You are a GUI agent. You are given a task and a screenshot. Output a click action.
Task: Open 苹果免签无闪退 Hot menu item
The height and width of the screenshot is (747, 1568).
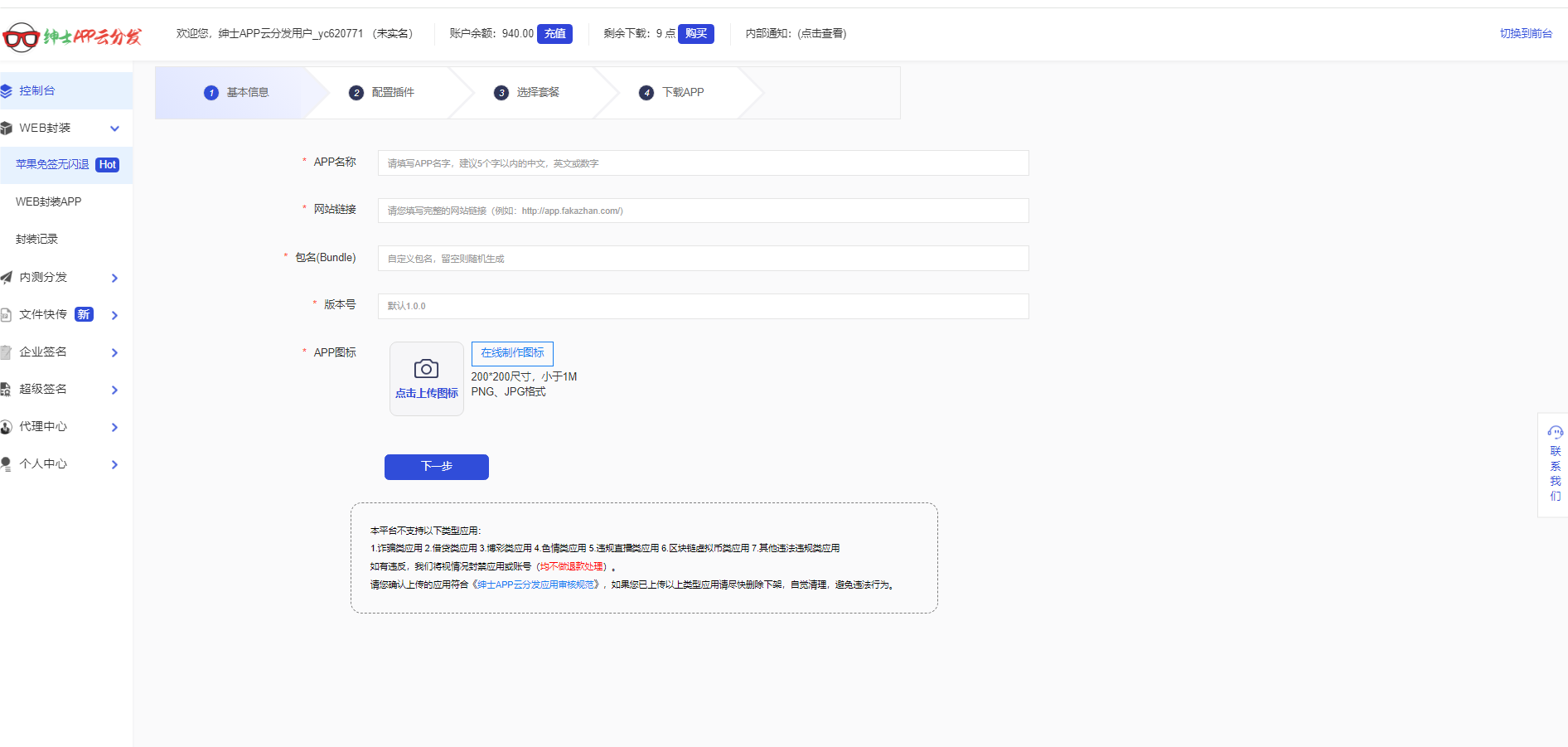pyautogui.click(x=53, y=165)
